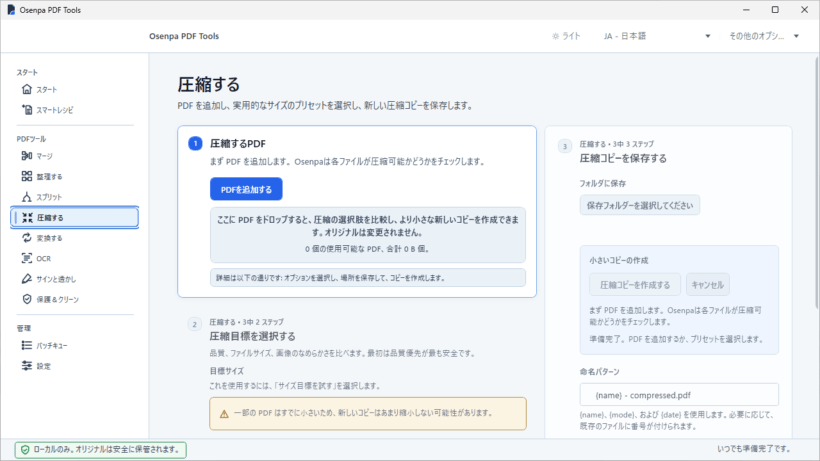Select the Organize (整理する) grid icon
This screenshot has height=461, width=820.
(27, 176)
